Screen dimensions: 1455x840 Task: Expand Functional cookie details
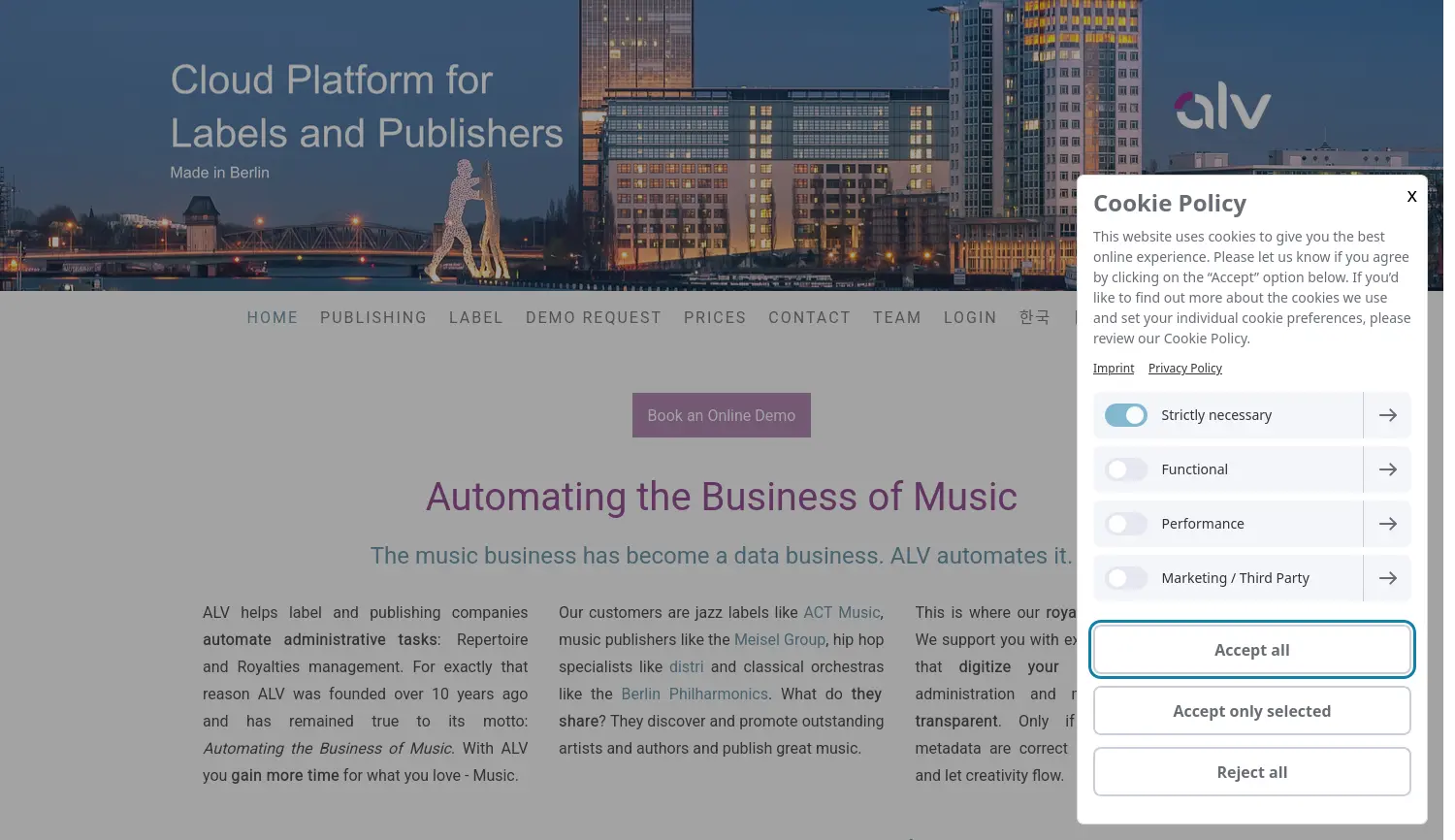(x=1387, y=468)
